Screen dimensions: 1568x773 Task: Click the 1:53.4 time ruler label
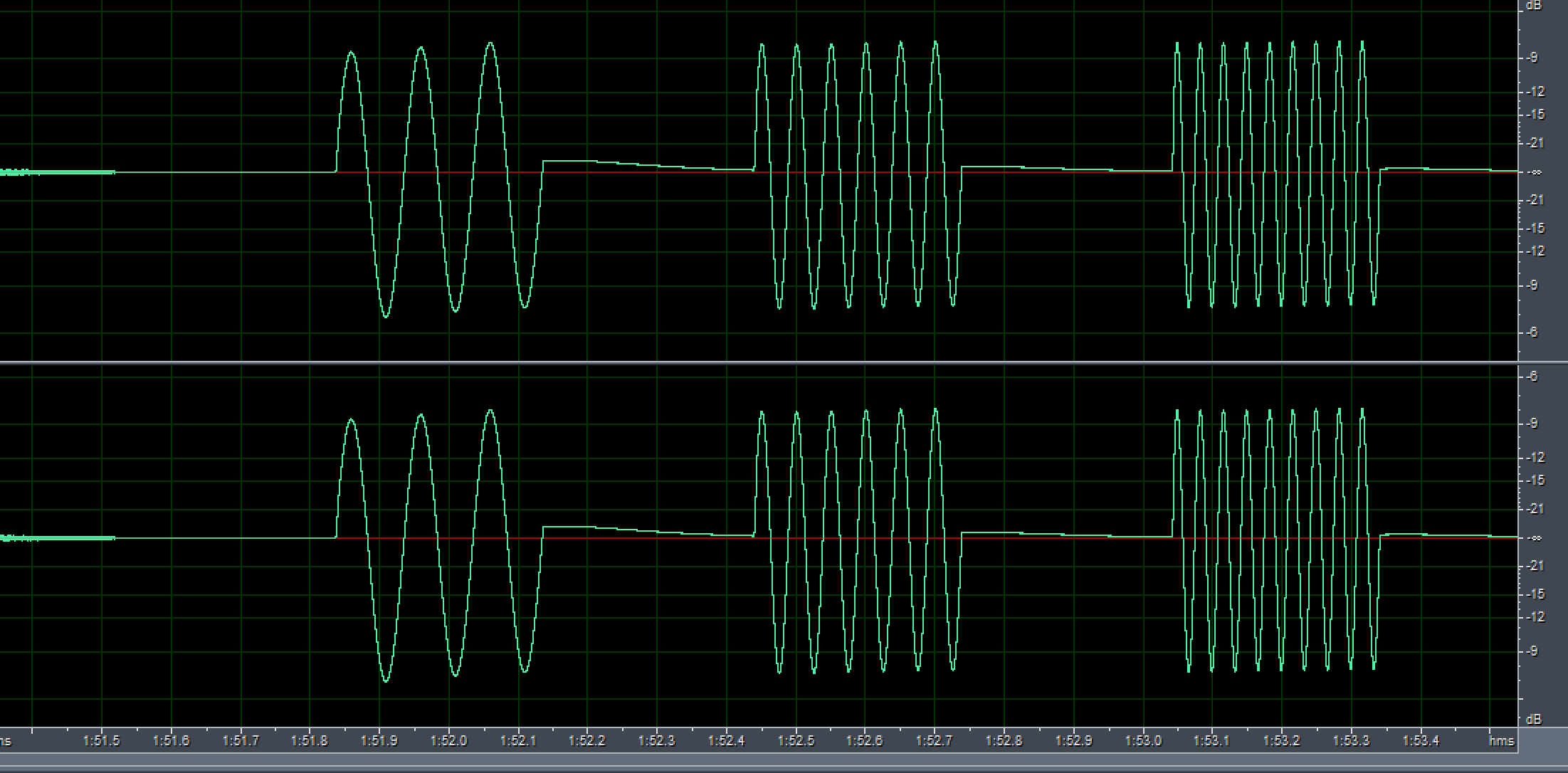pos(1421,741)
